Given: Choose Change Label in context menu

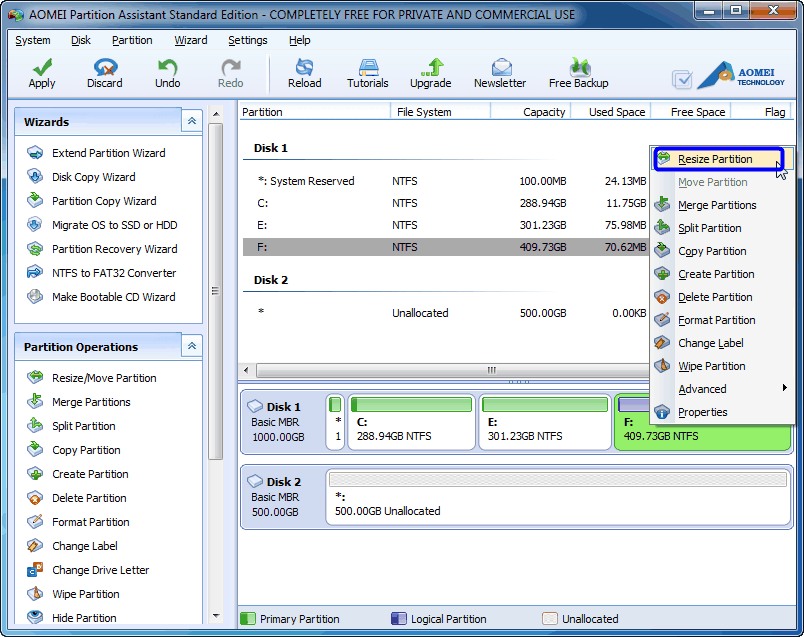Looking at the screenshot, I should click(722, 343).
